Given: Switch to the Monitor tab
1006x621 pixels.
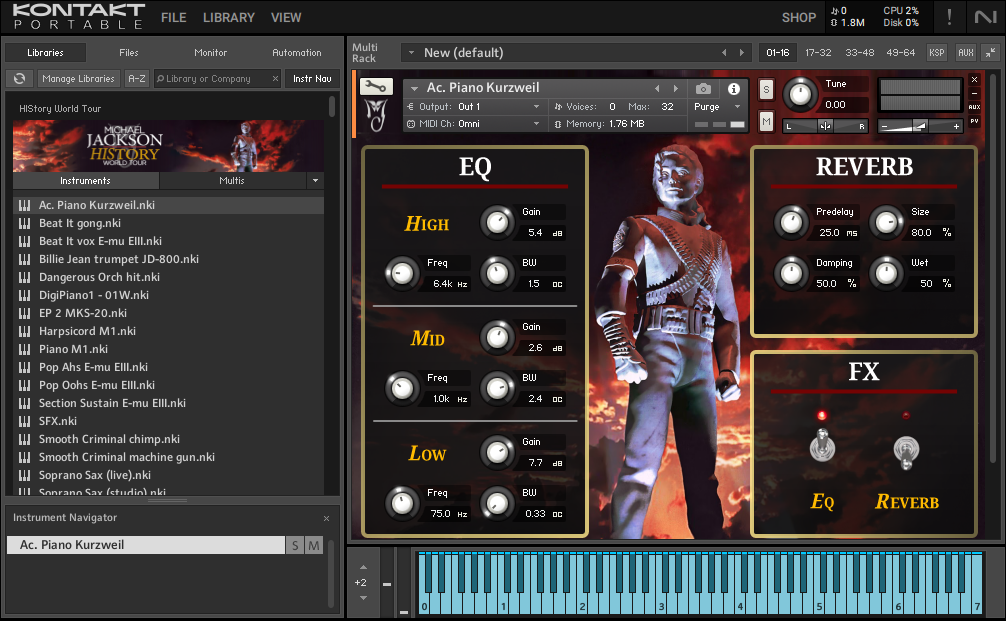Looking at the screenshot, I should (210, 53).
